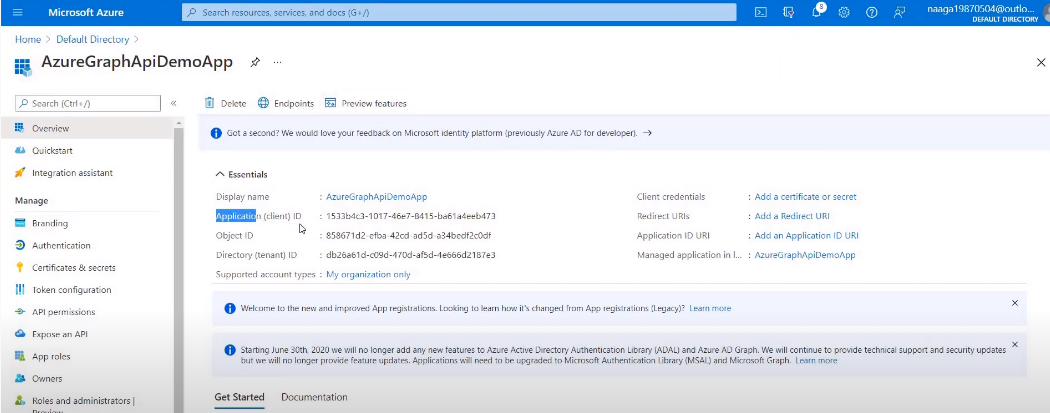Click the API permissions icon
Image resolution: width=1050 pixels, height=413 pixels.
click(x=19, y=312)
